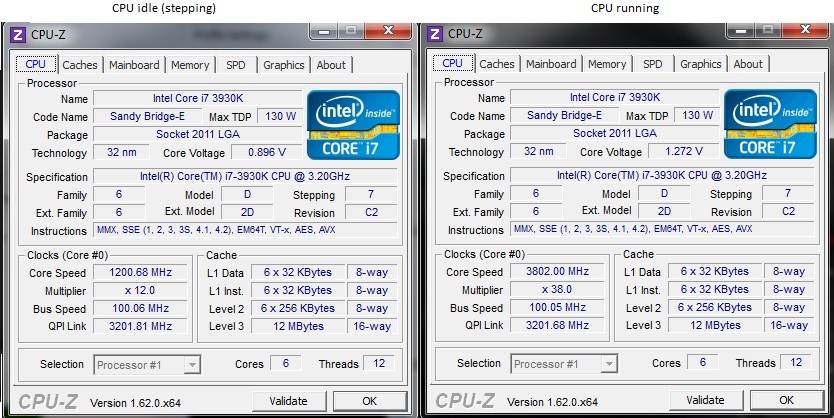Screen dimensions: 834x418
Task: Click Ext. Model value 2D in right window
Action: (x=664, y=211)
